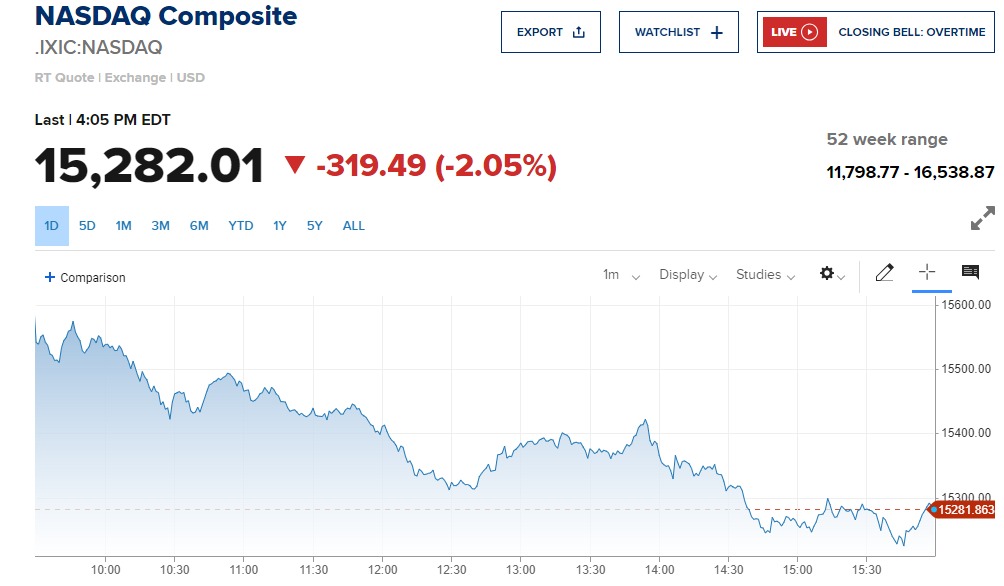This screenshot has width=1004, height=586.
Task: Click the Closing Bell: Overtime link
Action: [x=911, y=32]
